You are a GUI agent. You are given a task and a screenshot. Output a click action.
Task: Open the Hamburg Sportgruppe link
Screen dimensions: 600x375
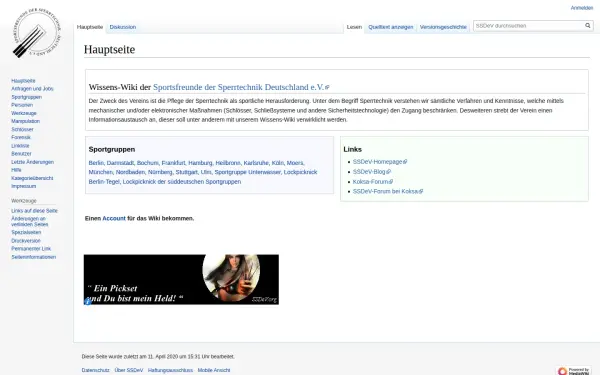tap(200, 163)
